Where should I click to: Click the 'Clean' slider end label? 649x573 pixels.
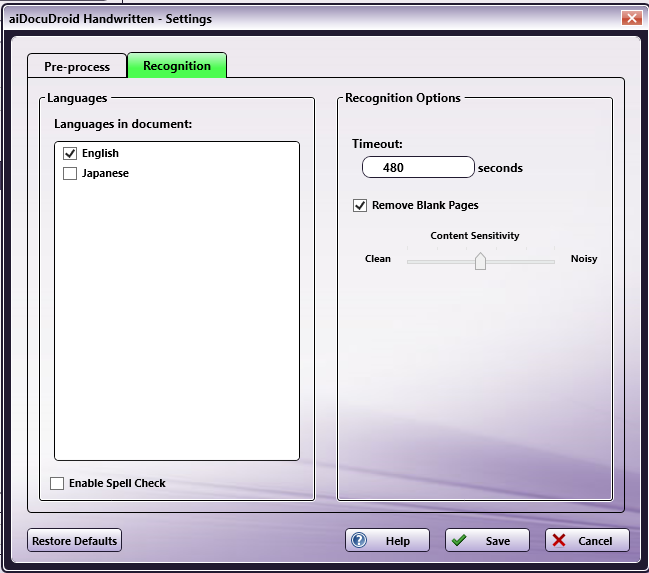click(377, 259)
